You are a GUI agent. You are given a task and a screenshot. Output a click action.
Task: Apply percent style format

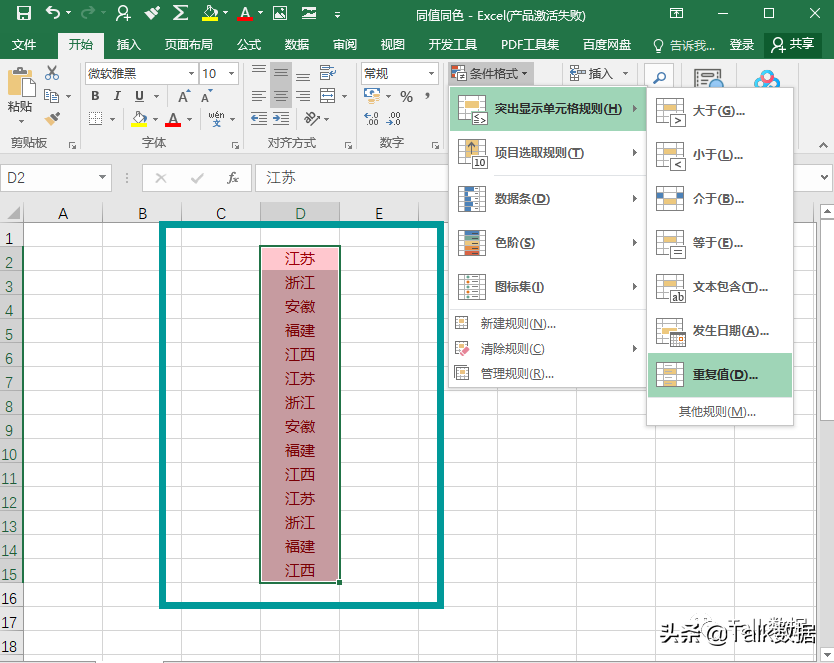(x=406, y=97)
